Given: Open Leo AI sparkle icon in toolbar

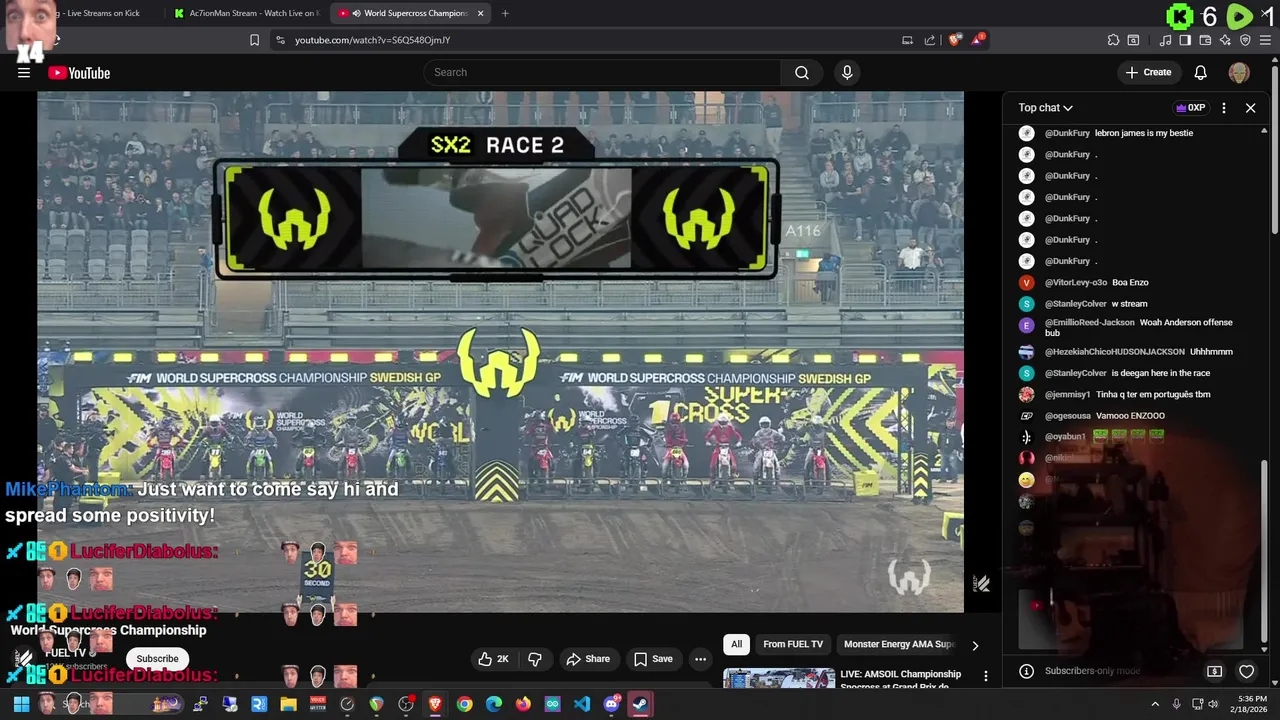Looking at the screenshot, I should point(1225,40).
